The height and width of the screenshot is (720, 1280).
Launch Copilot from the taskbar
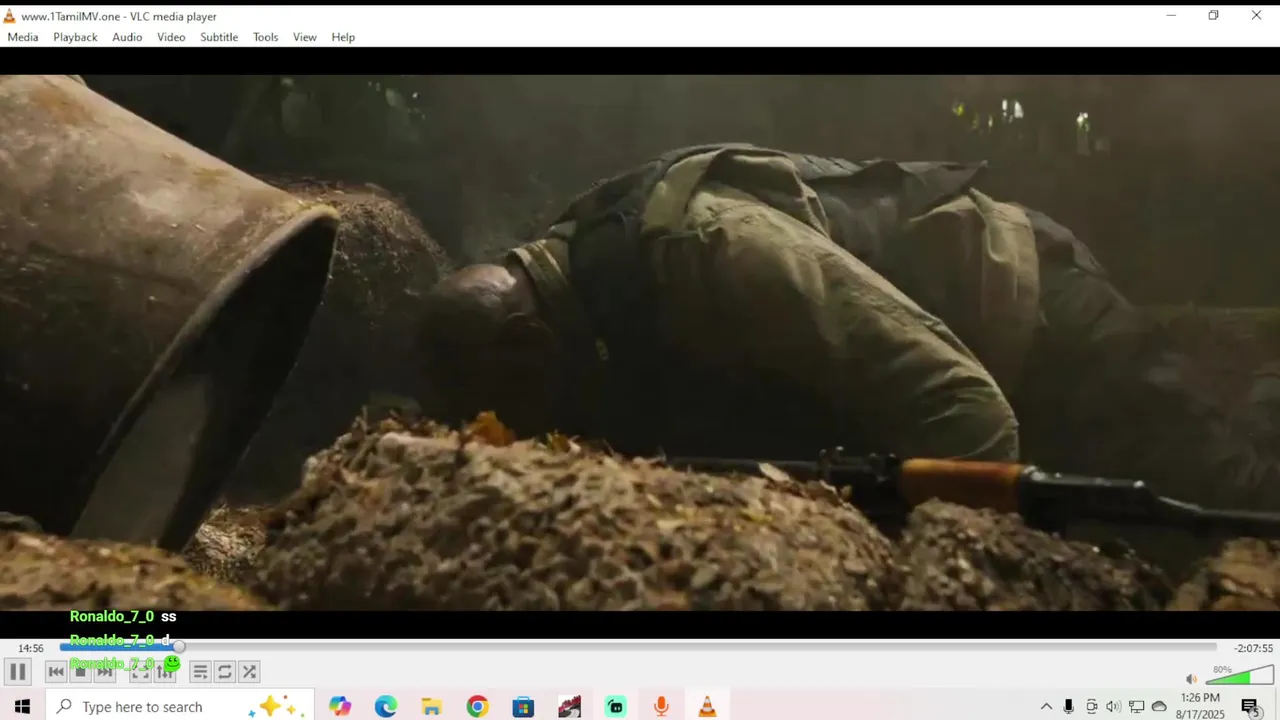pyautogui.click(x=340, y=706)
